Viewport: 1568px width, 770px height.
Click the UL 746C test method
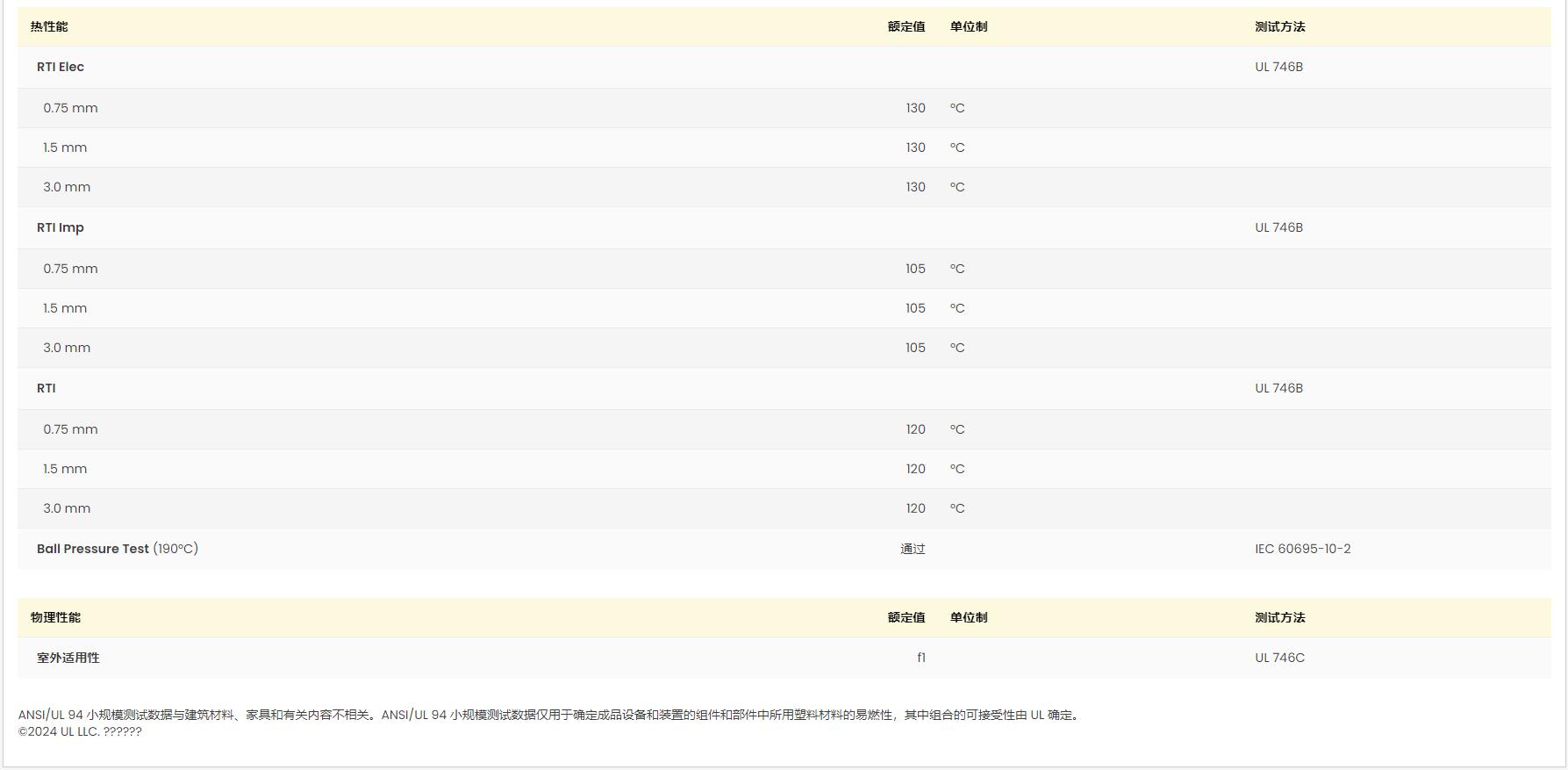click(1279, 658)
